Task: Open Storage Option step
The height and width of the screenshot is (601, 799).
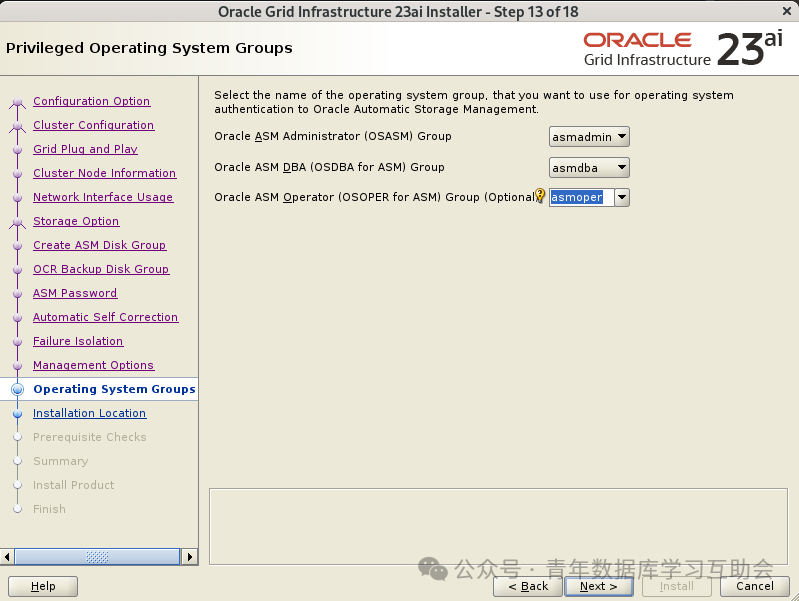Action: 76,221
